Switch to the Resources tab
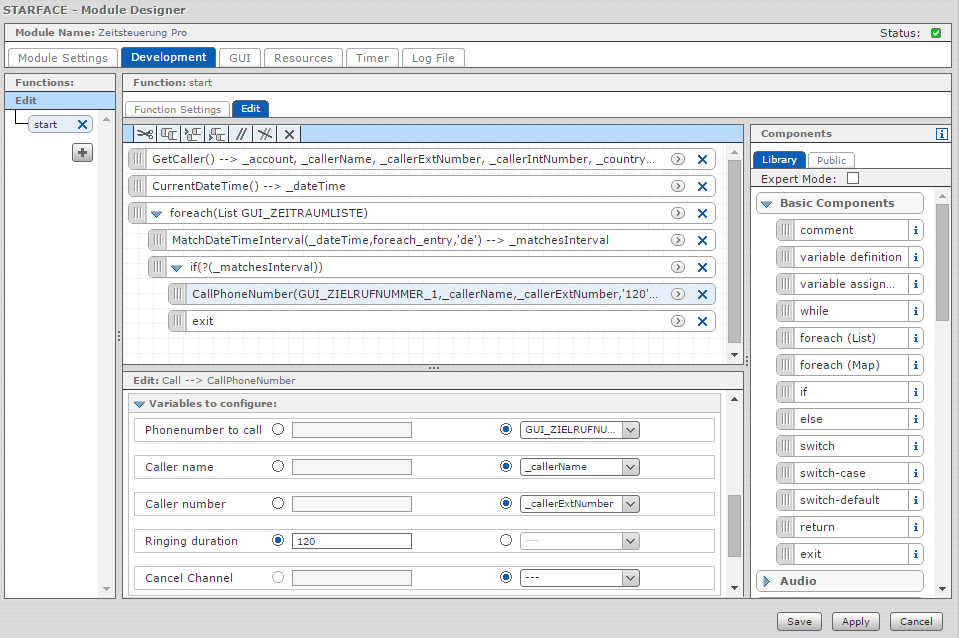This screenshot has width=959, height=638. (x=304, y=58)
